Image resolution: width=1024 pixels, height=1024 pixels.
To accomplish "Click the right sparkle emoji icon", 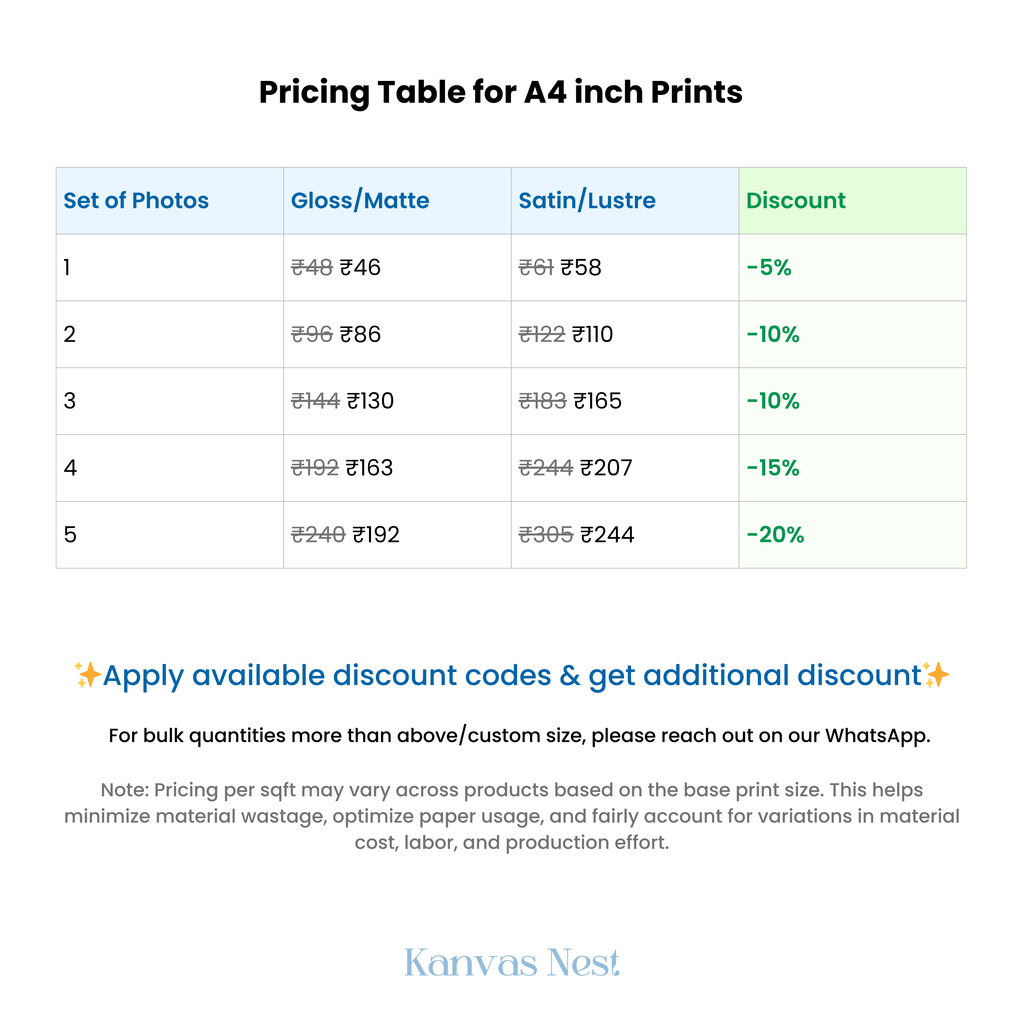I will (936, 675).
